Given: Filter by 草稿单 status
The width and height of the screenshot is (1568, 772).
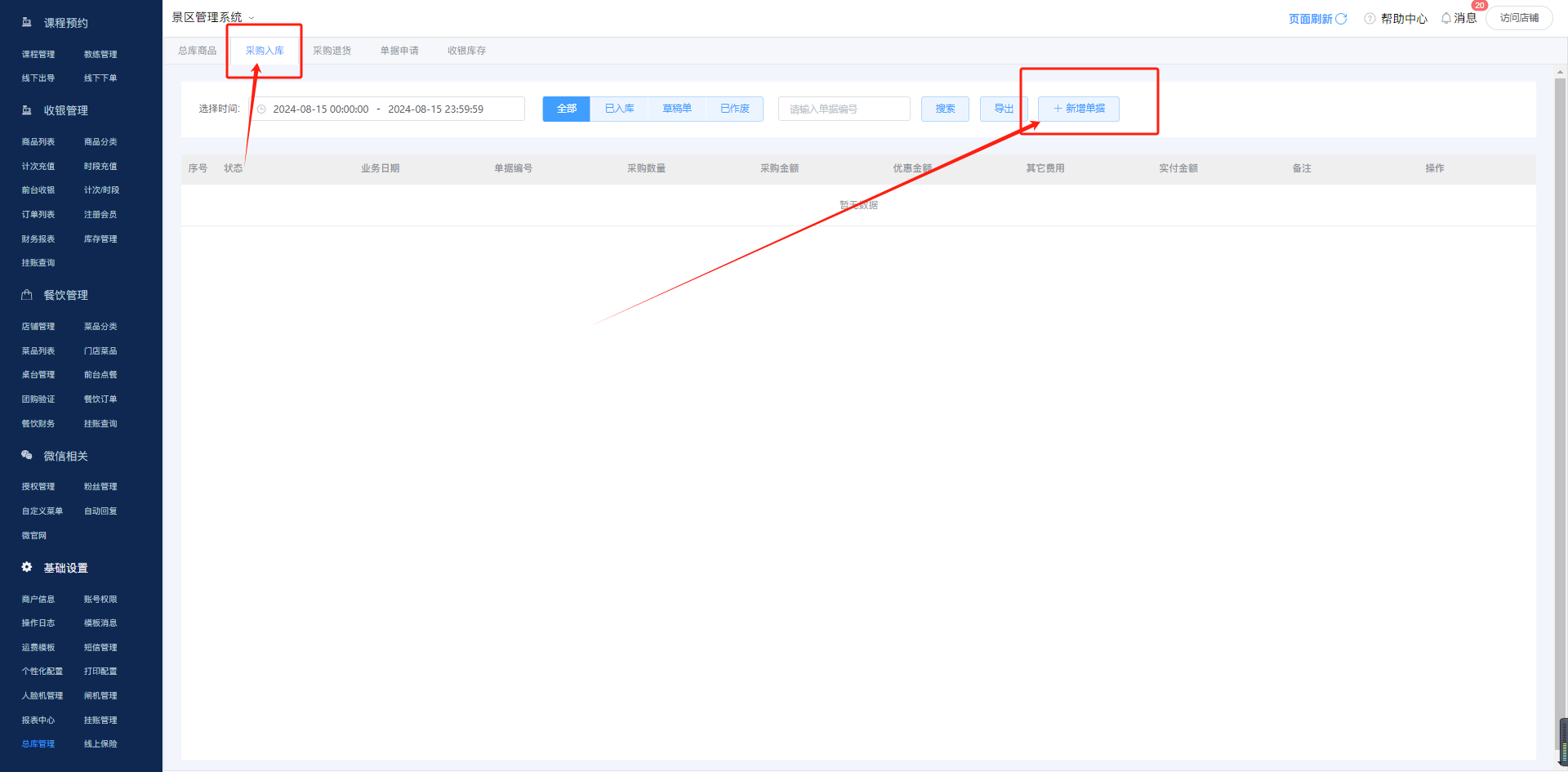Looking at the screenshot, I should (x=676, y=109).
